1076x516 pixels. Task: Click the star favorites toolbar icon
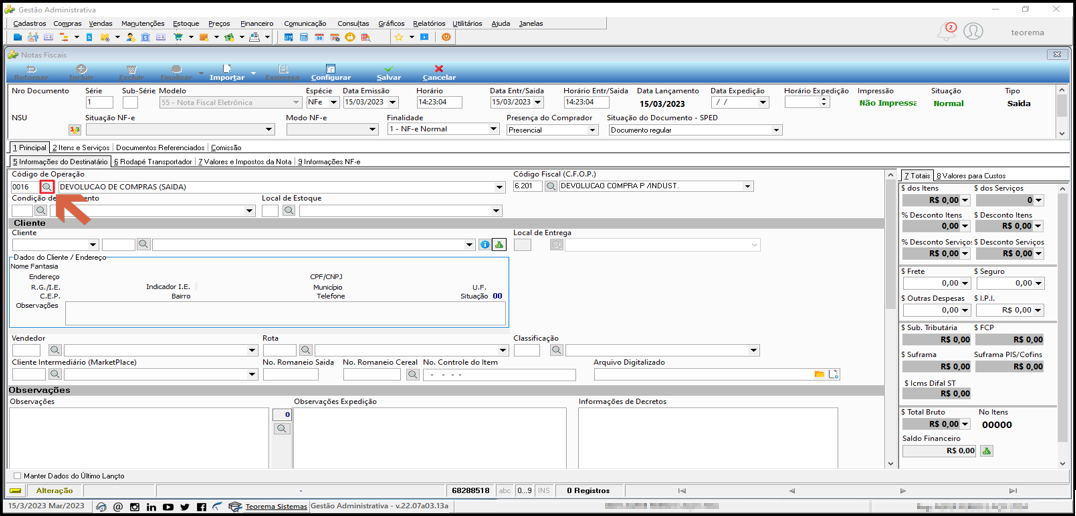(x=398, y=37)
